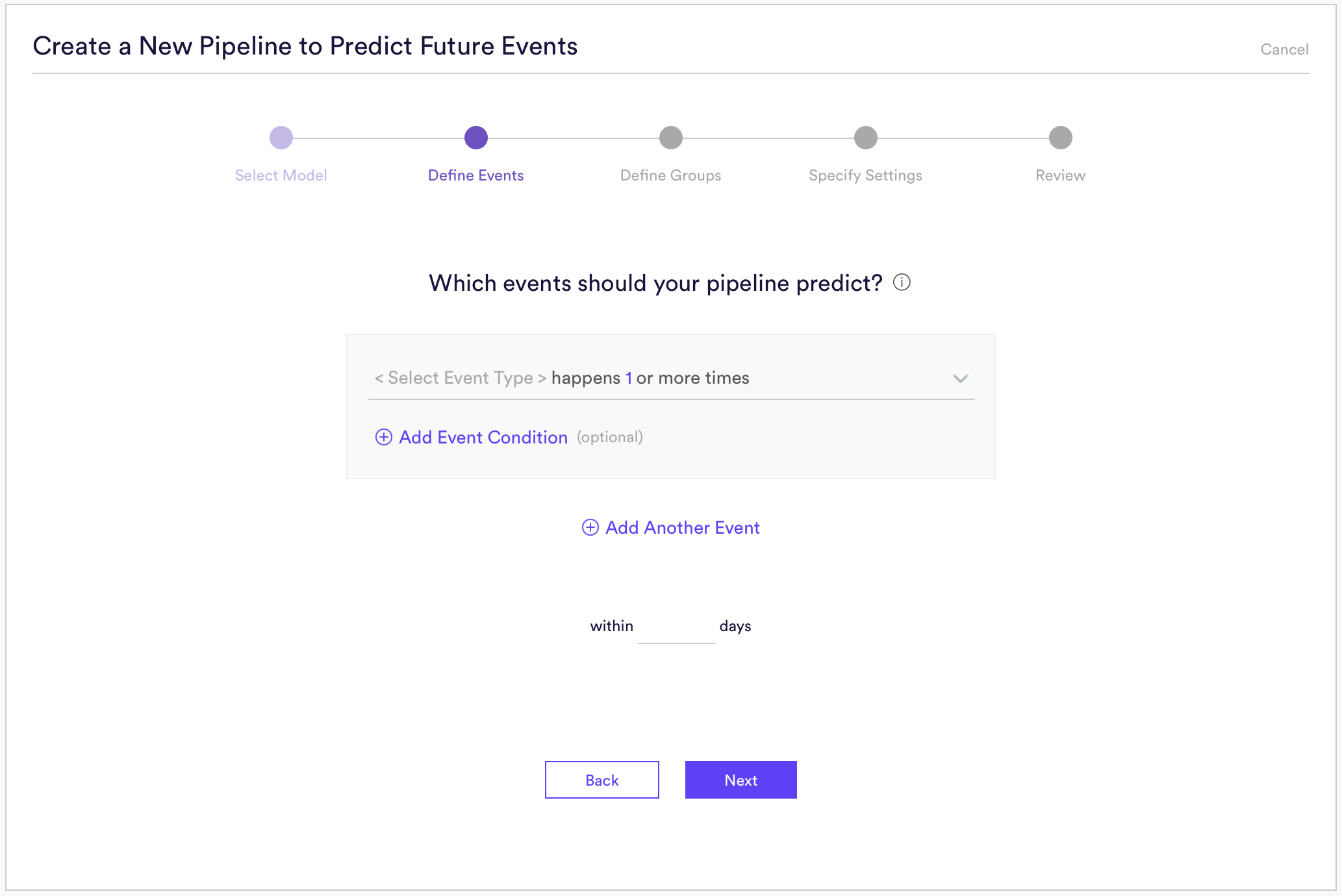
Task: Click the Back button
Action: point(602,780)
